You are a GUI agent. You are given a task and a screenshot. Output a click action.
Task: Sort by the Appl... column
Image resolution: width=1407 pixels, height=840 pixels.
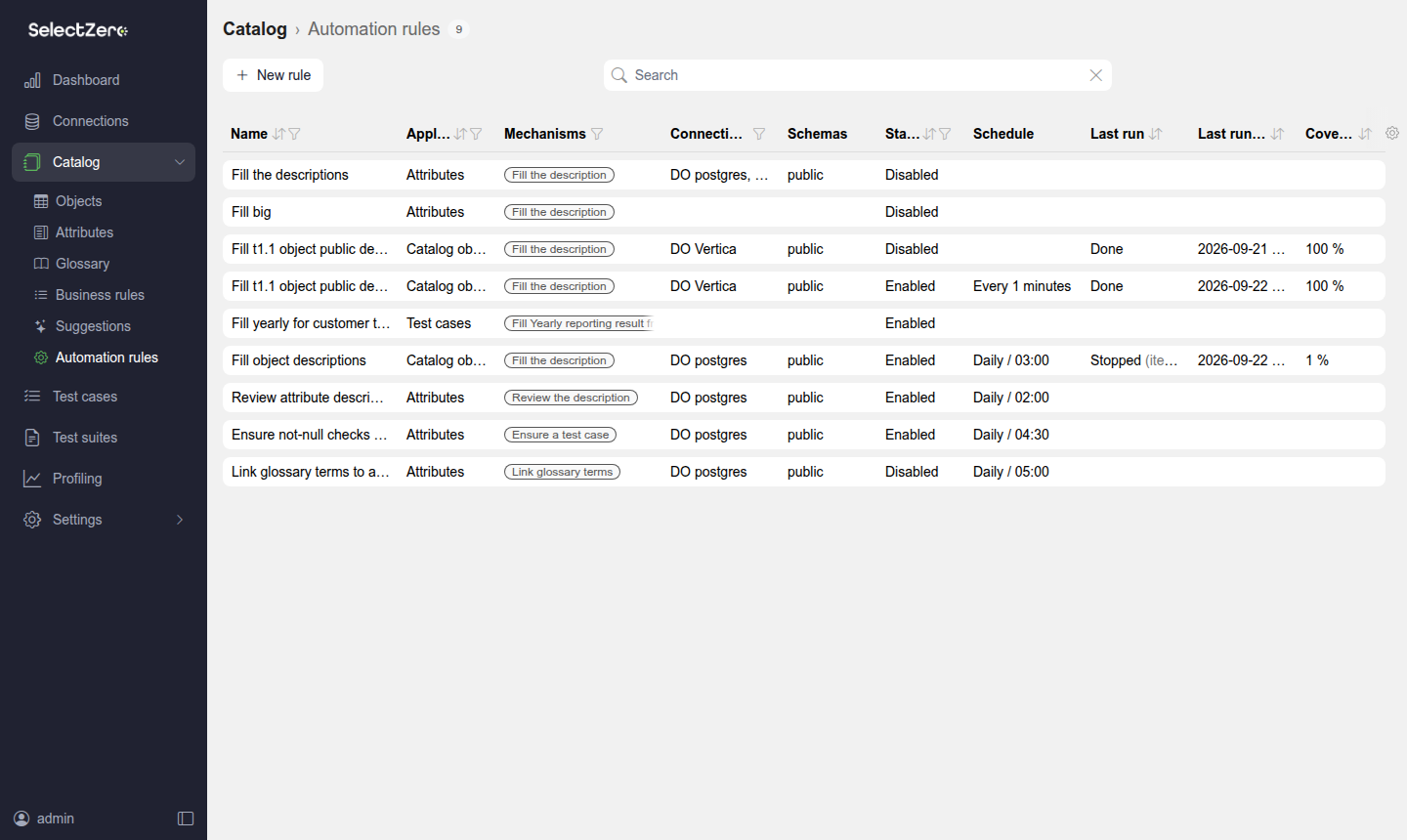pyautogui.click(x=460, y=134)
